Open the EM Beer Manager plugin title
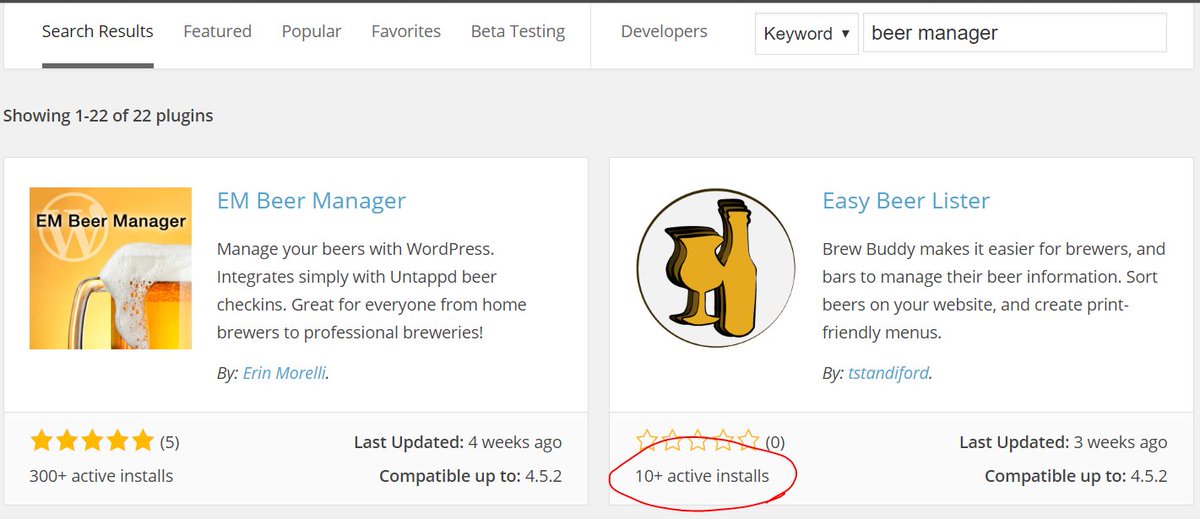This screenshot has width=1200, height=519. tap(311, 201)
